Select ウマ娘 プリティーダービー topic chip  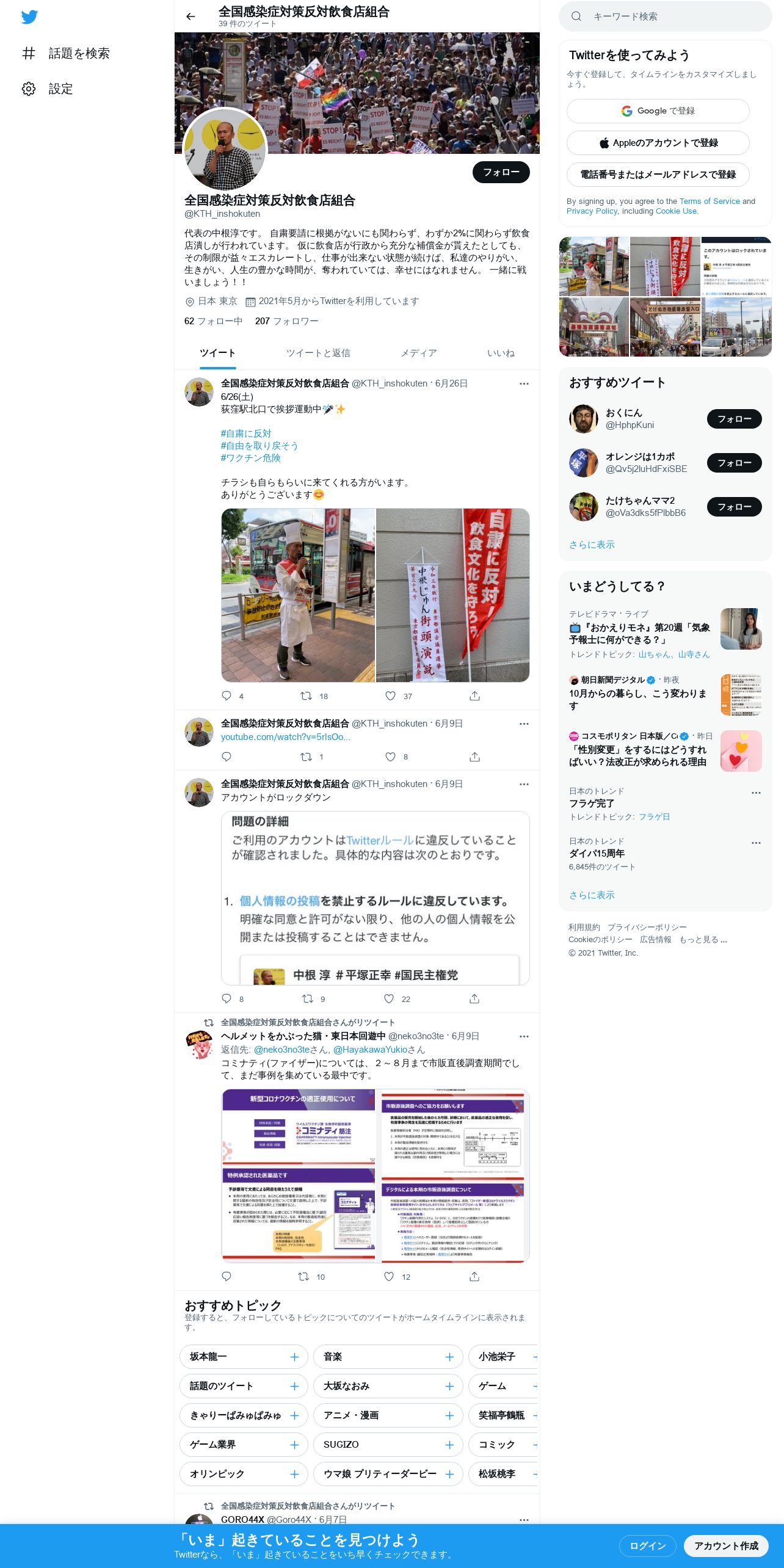[388, 1474]
